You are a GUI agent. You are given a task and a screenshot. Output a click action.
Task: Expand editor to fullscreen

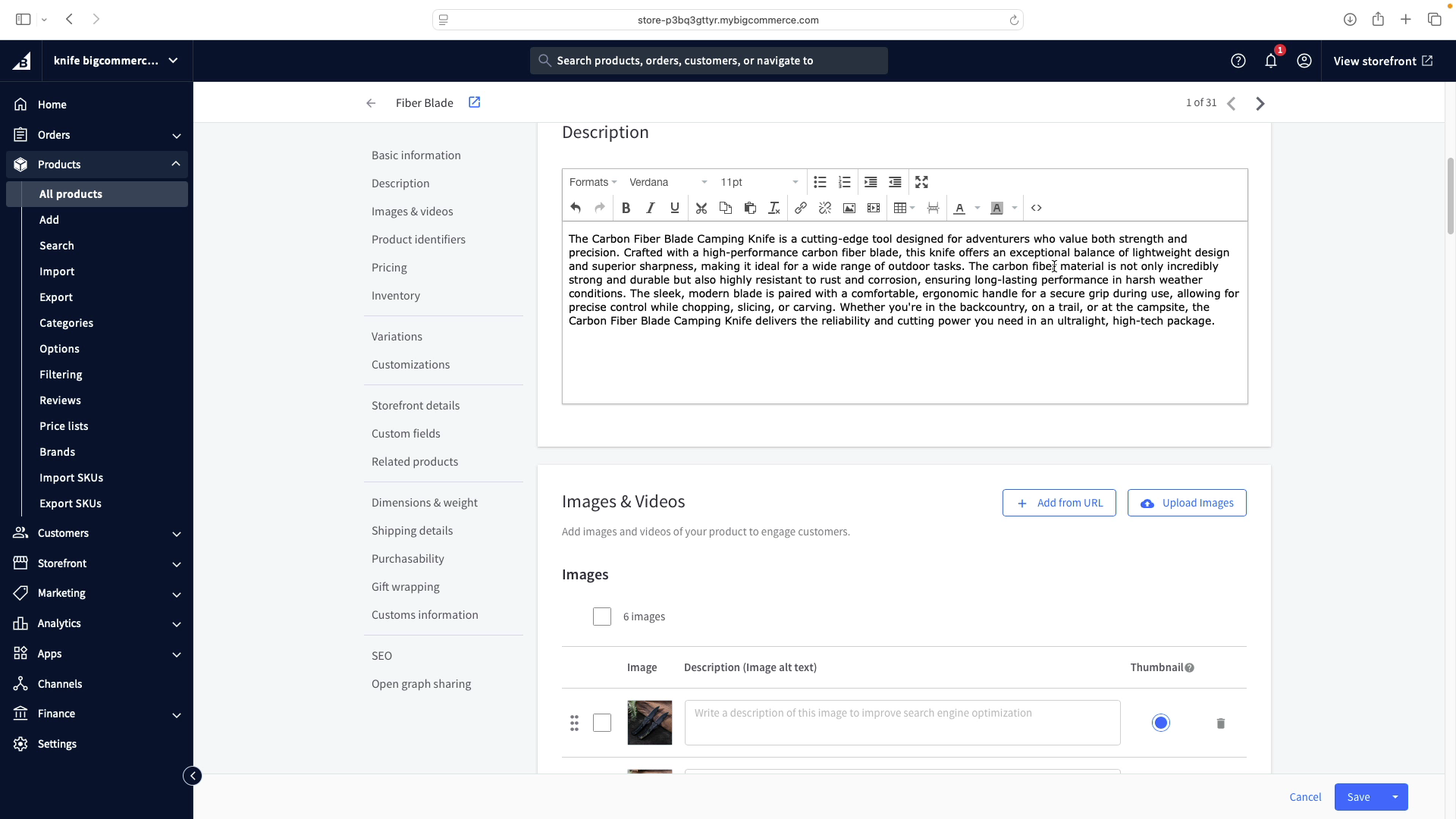tap(921, 182)
